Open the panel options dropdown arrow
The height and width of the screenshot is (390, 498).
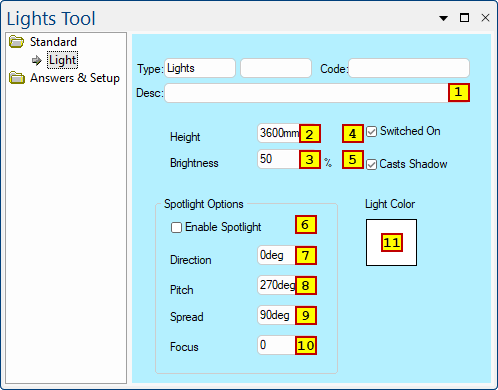tap(443, 18)
